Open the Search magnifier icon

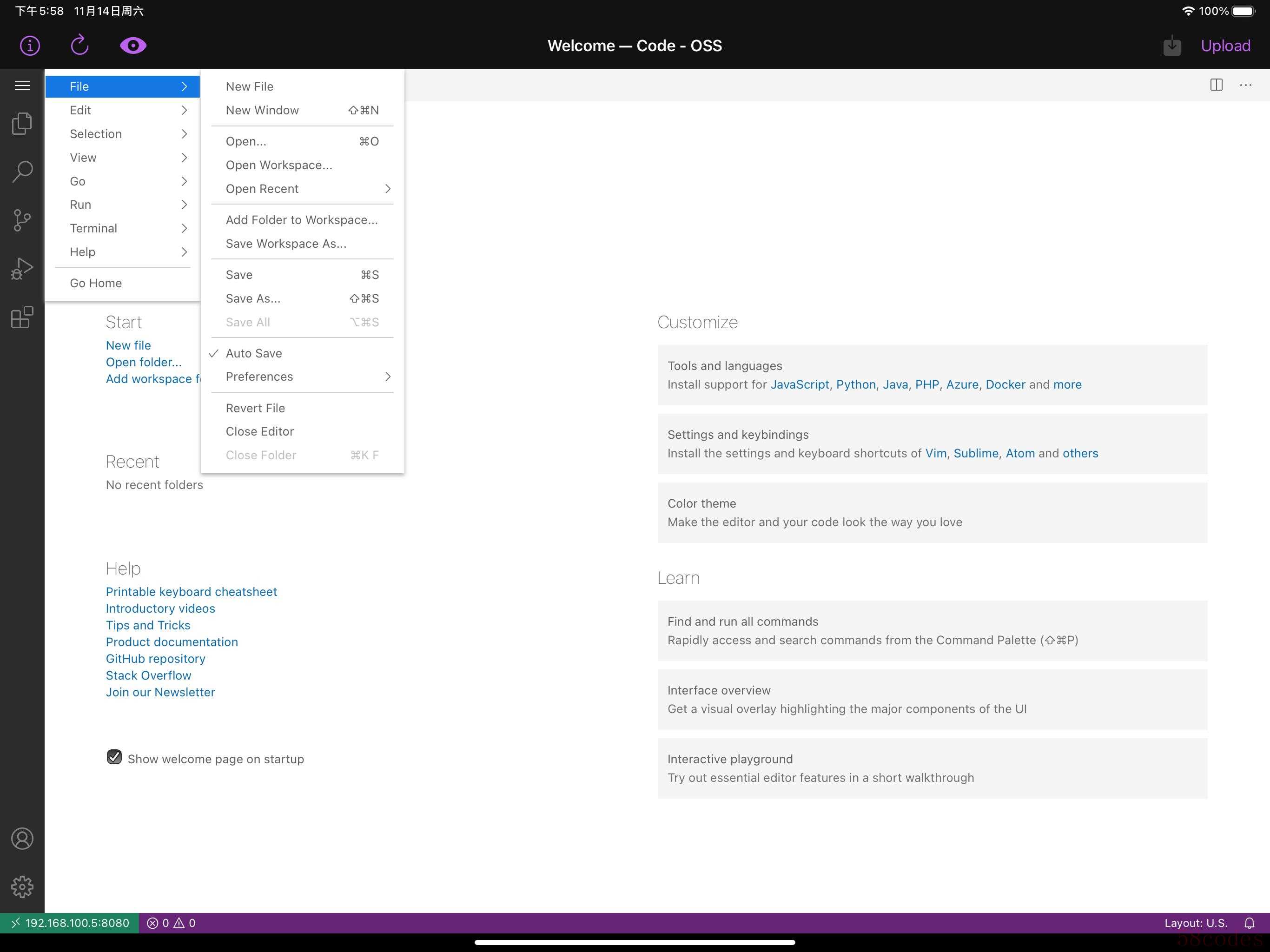(22, 171)
